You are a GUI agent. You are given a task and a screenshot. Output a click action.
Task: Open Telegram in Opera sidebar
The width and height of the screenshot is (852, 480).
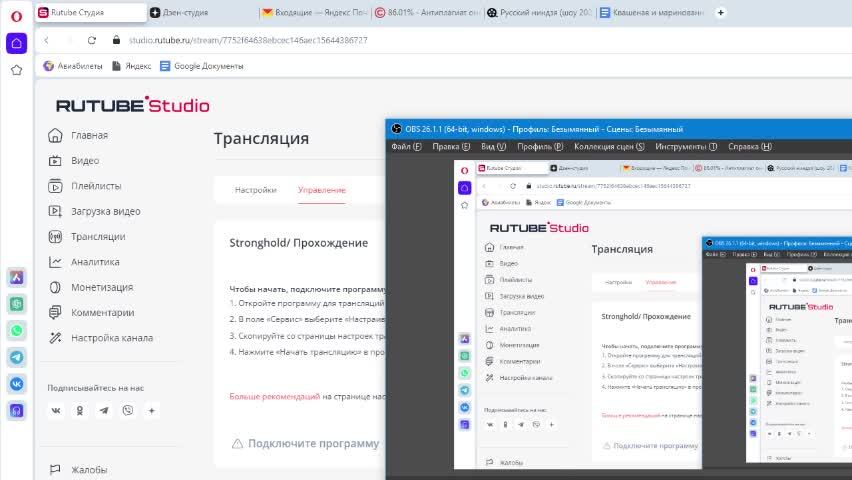(16, 357)
